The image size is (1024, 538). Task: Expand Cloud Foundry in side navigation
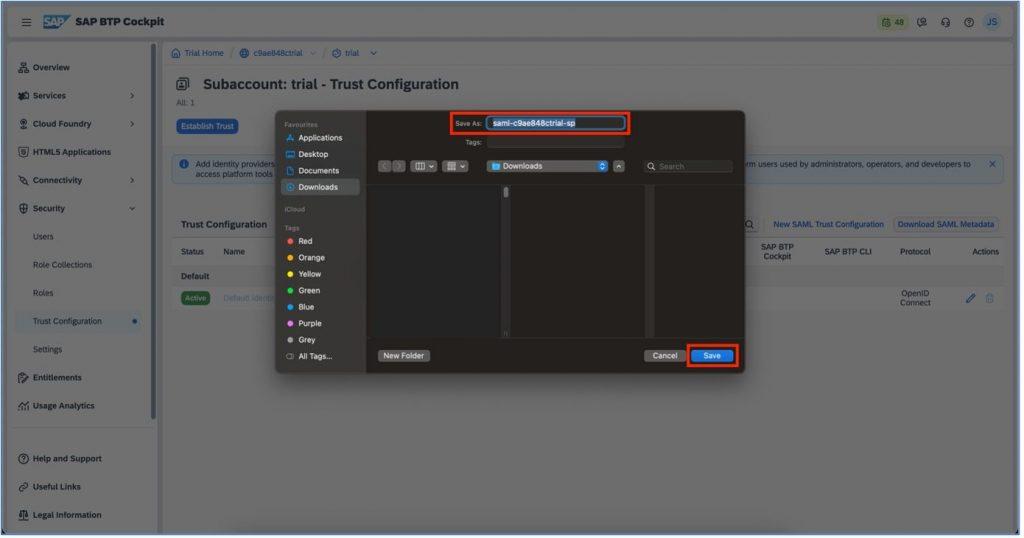click(x=133, y=124)
